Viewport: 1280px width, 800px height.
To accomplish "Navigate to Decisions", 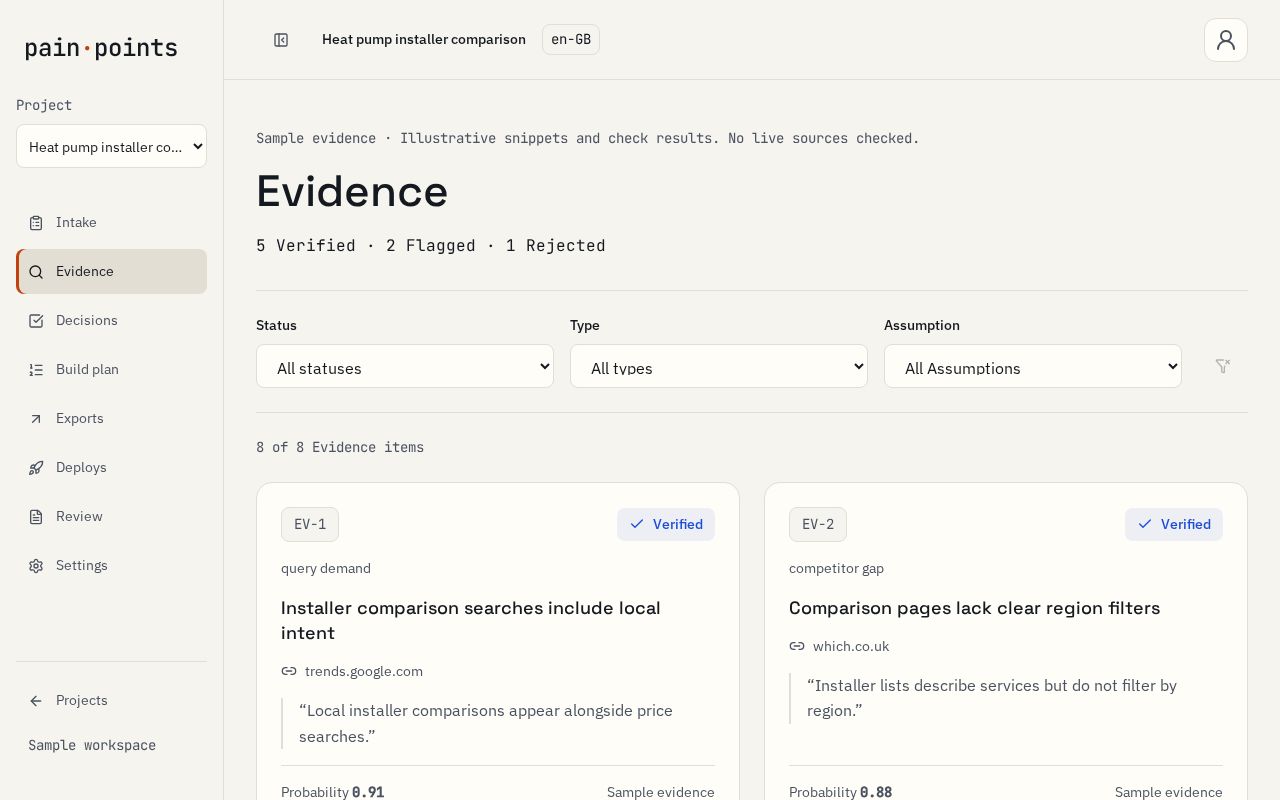I will coord(111,320).
